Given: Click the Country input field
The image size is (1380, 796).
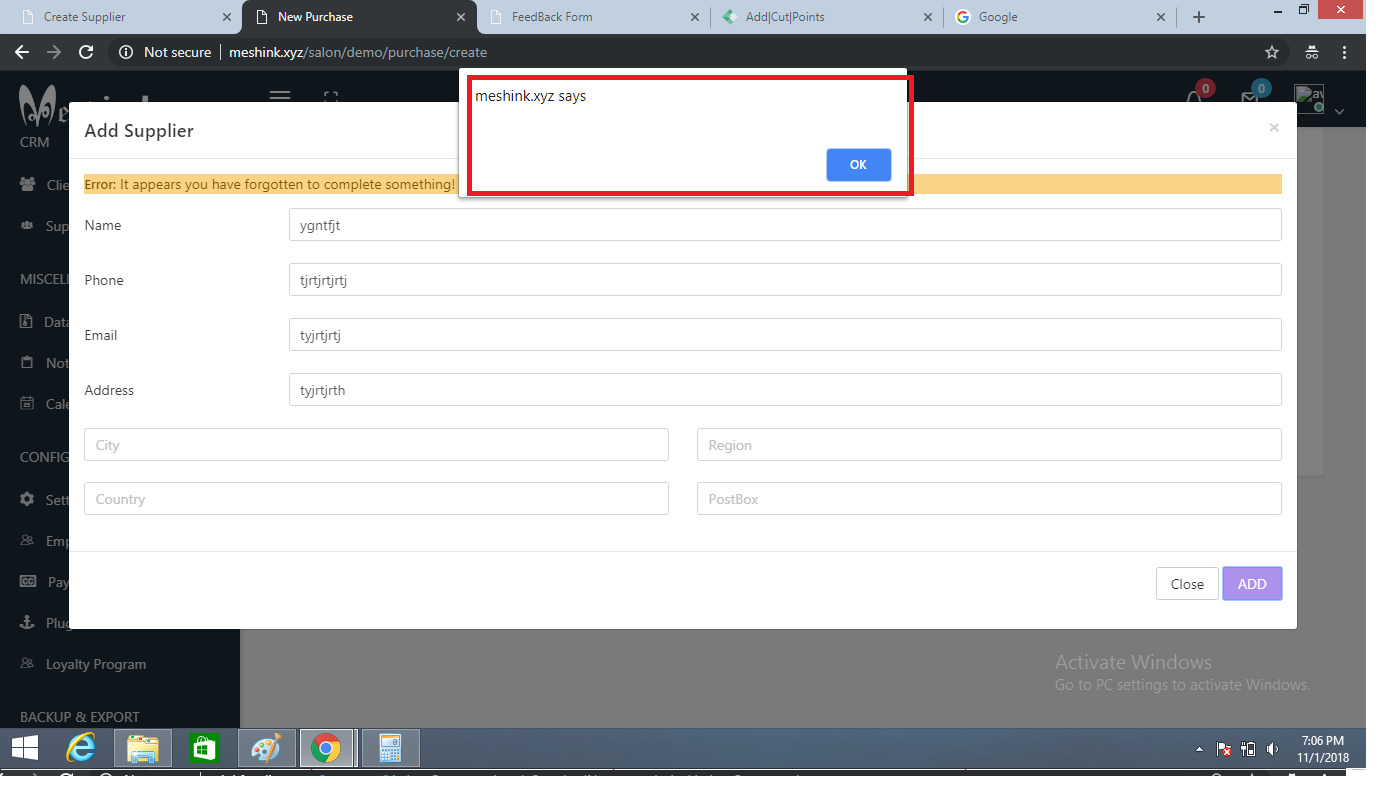Looking at the screenshot, I should pyautogui.click(x=376, y=499).
